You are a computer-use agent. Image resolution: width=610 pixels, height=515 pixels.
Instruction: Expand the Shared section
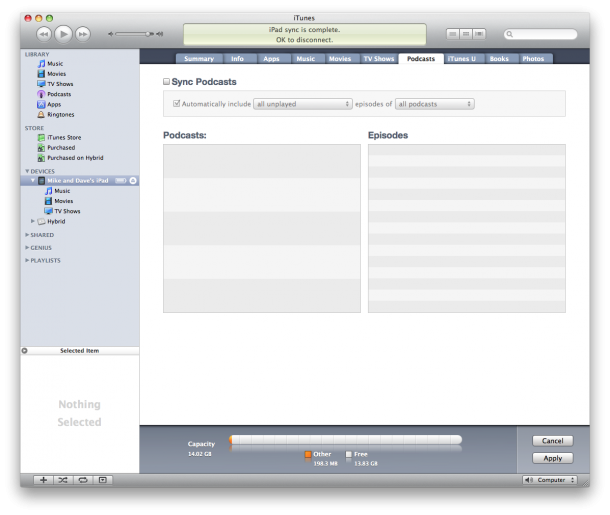[27, 235]
